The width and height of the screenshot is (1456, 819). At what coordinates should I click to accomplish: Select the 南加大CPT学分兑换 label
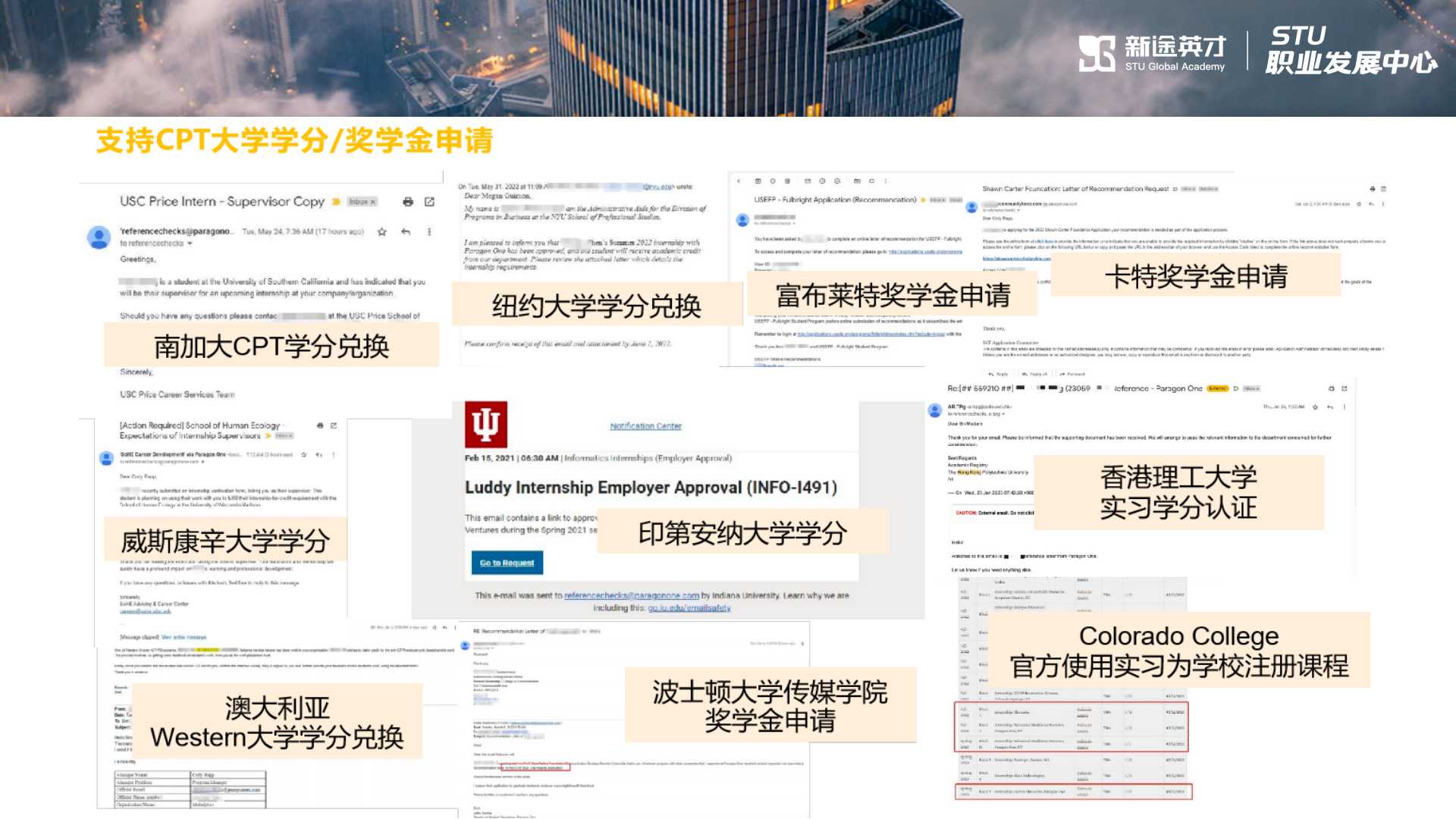(271, 345)
